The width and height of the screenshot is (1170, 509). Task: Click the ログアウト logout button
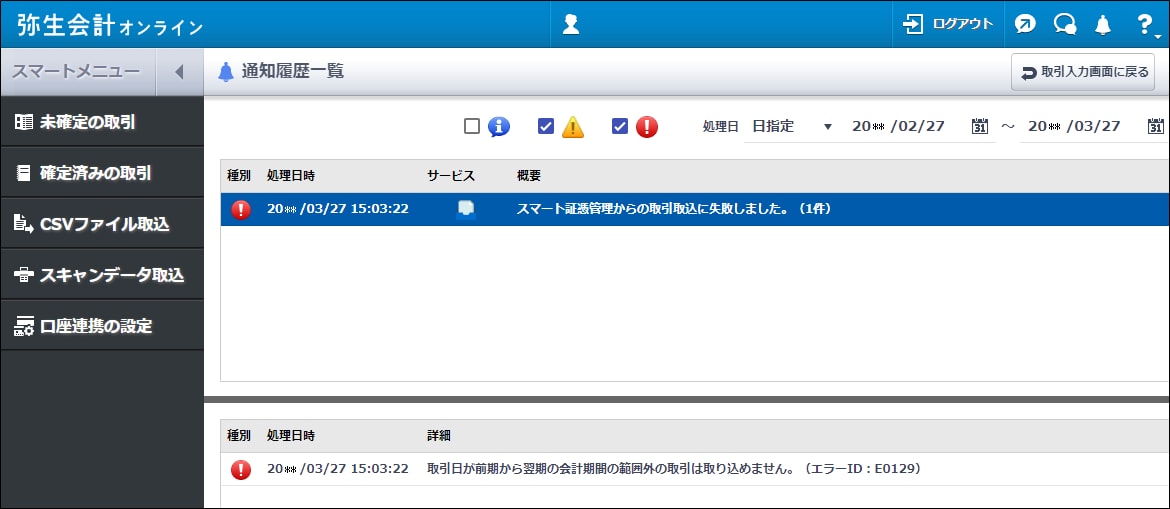[x=948, y=24]
